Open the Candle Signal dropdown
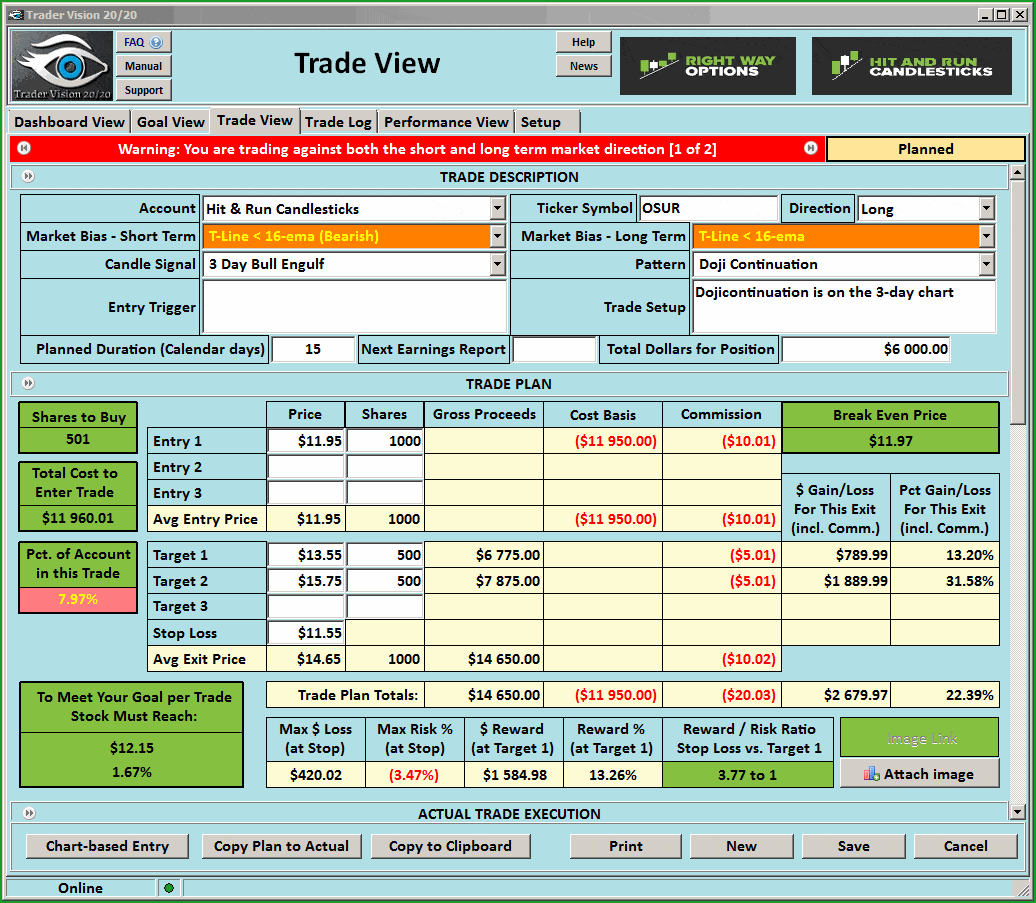This screenshot has width=1036, height=903. pyautogui.click(x=498, y=264)
